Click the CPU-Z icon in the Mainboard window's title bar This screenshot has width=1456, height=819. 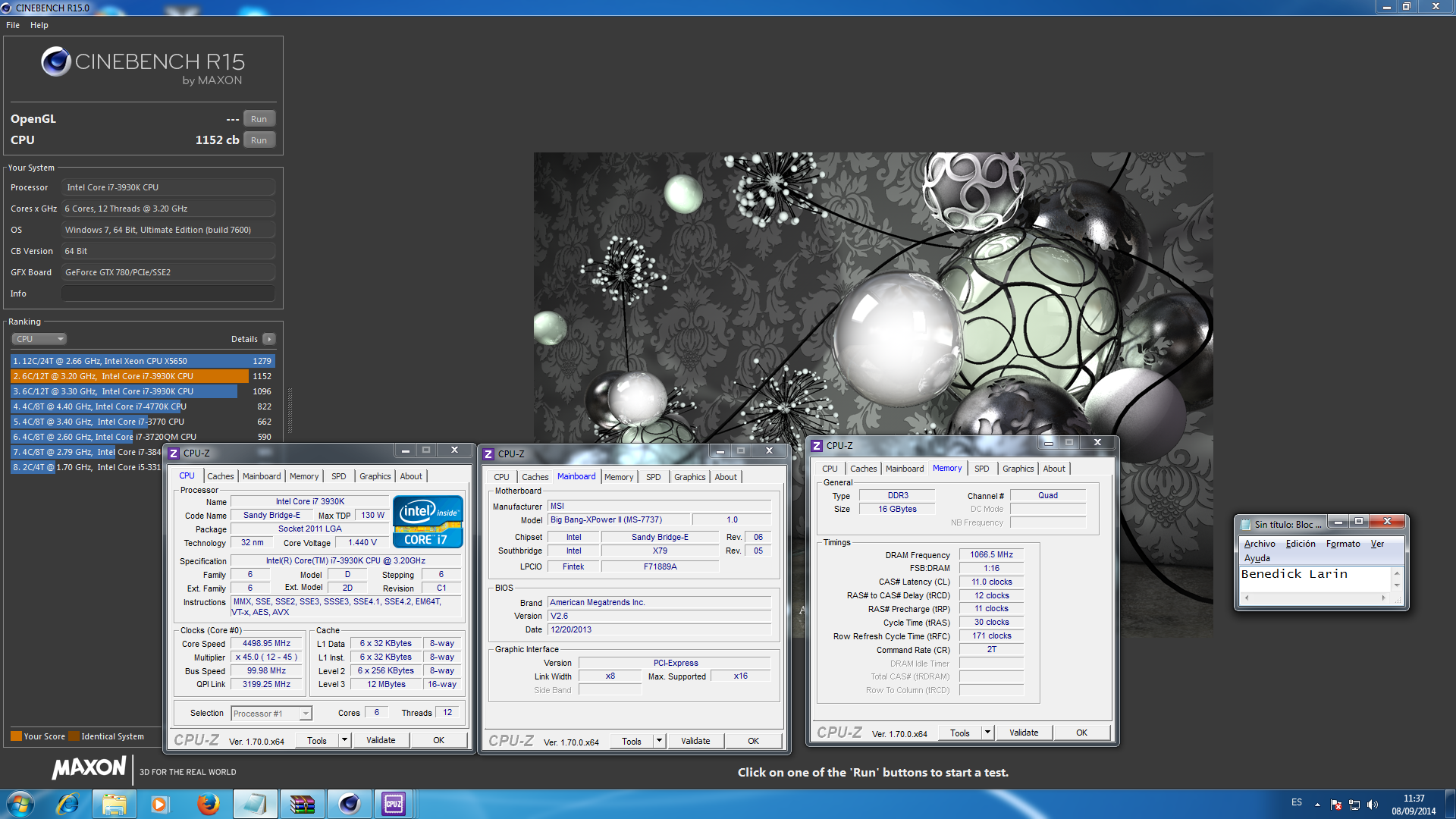(x=488, y=454)
